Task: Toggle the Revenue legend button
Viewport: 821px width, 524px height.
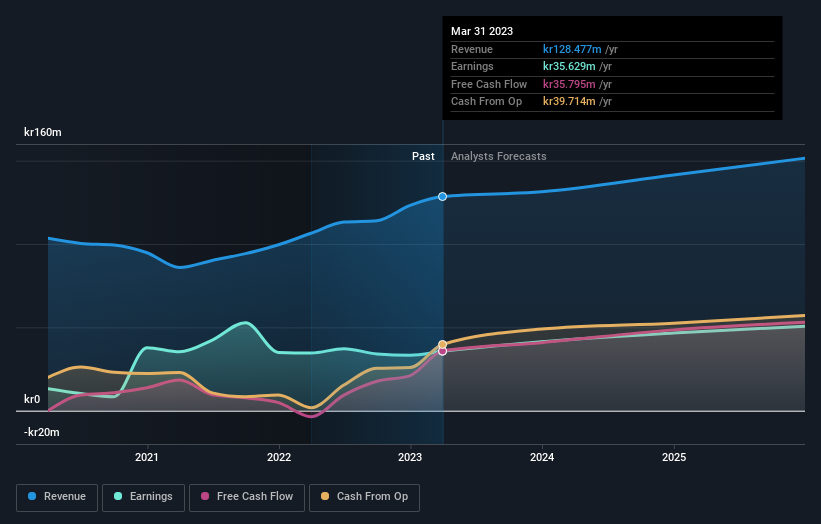Action: click(57, 497)
